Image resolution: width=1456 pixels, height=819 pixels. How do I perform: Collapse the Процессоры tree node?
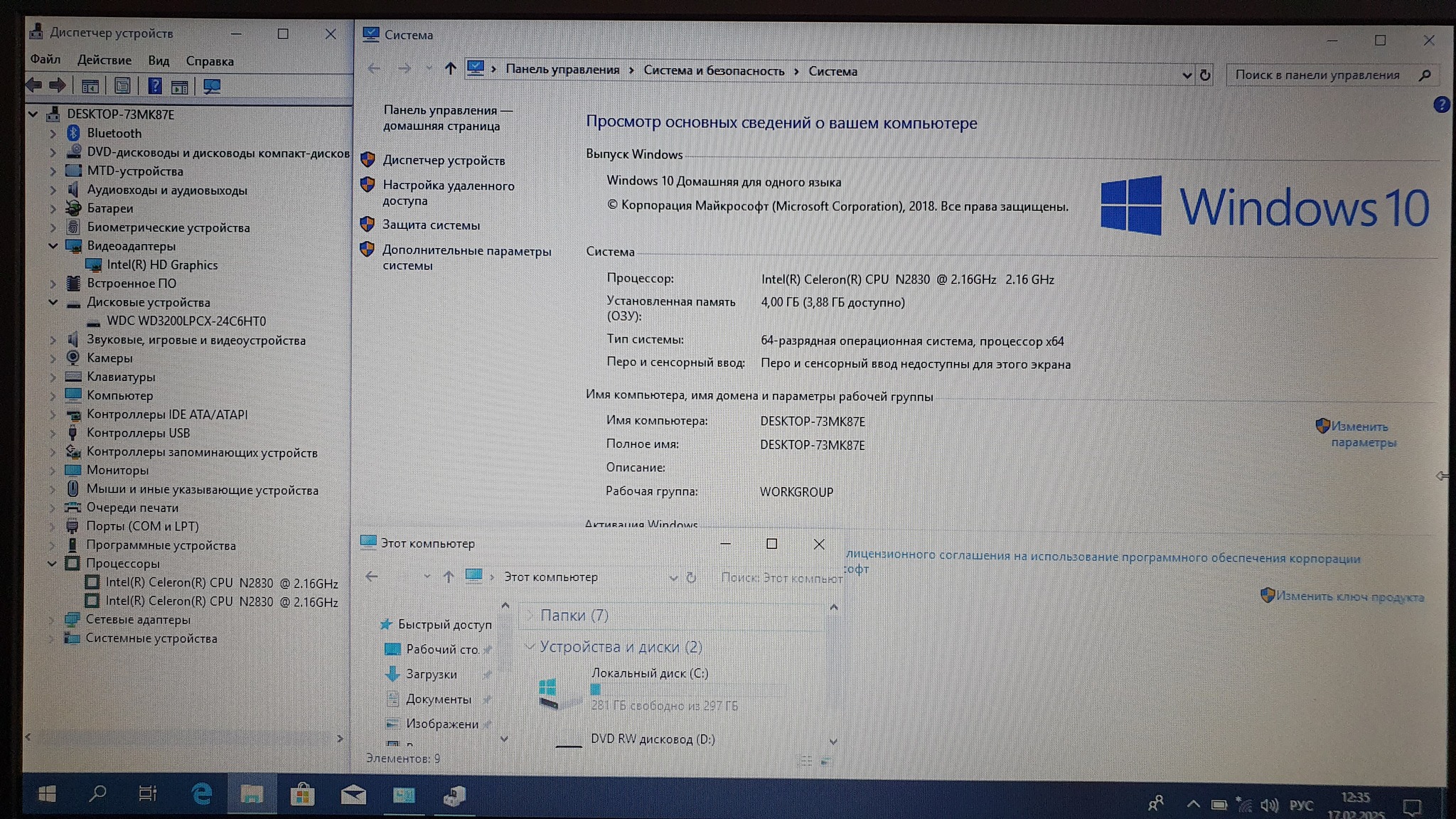coord(52,564)
